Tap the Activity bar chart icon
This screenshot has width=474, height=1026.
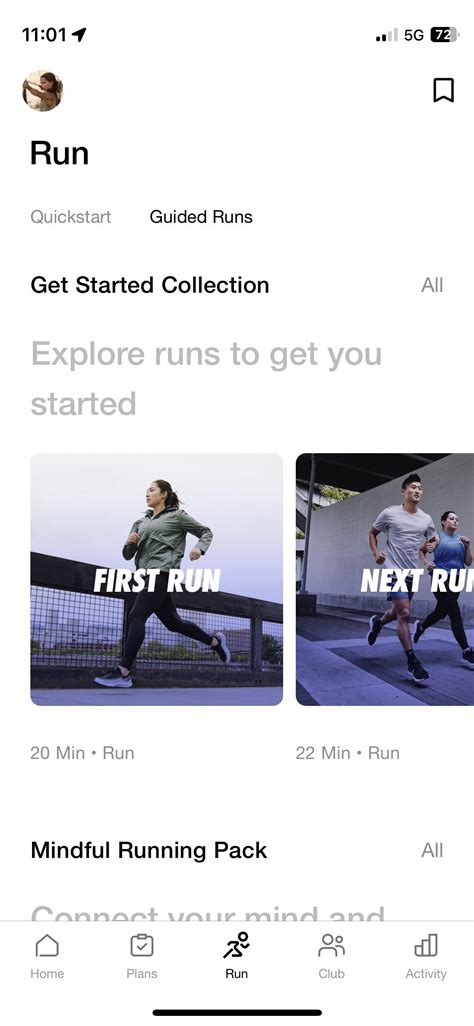click(x=426, y=945)
